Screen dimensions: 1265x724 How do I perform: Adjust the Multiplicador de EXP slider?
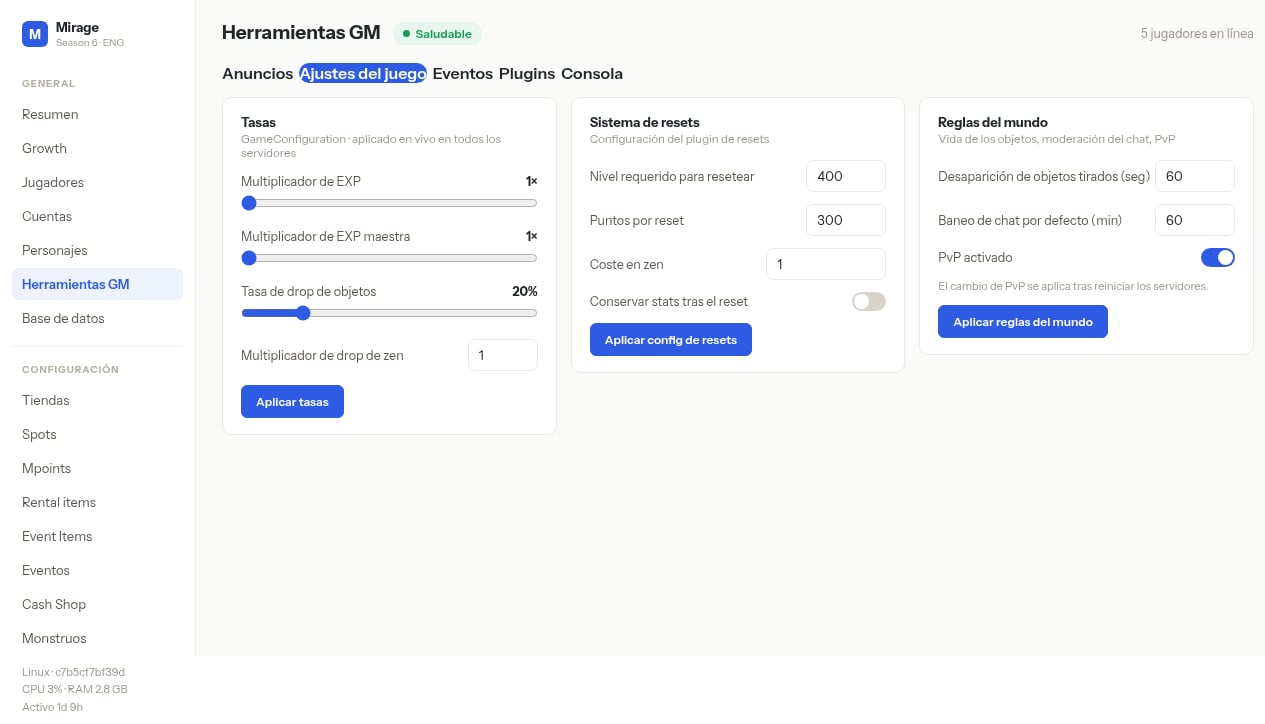pyautogui.click(x=389, y=203)
